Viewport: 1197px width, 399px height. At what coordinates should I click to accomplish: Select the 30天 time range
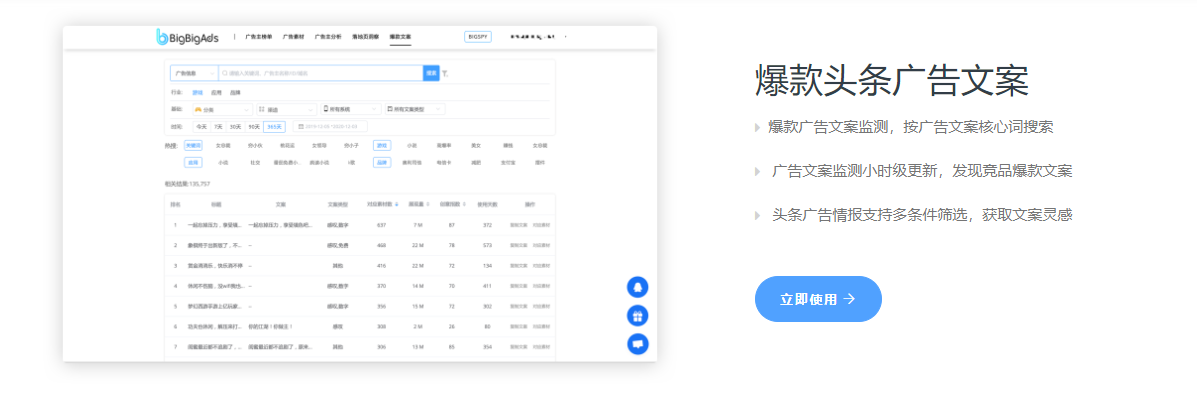(235, 127)
